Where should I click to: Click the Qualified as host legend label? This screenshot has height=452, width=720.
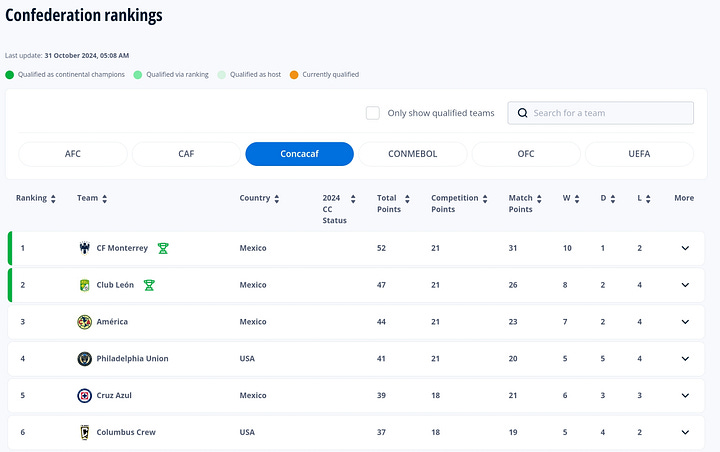pyautogui.click(x=255, y=74)
